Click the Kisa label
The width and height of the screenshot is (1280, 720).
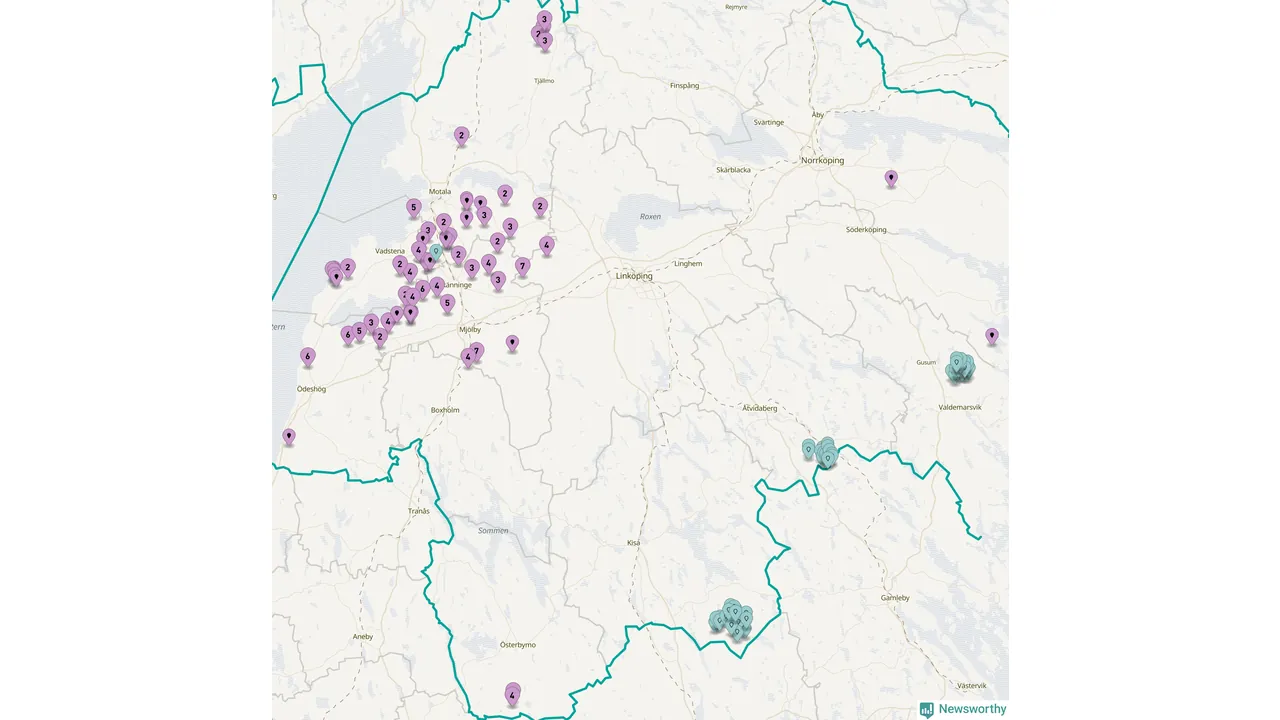click(x=633, y=542)
